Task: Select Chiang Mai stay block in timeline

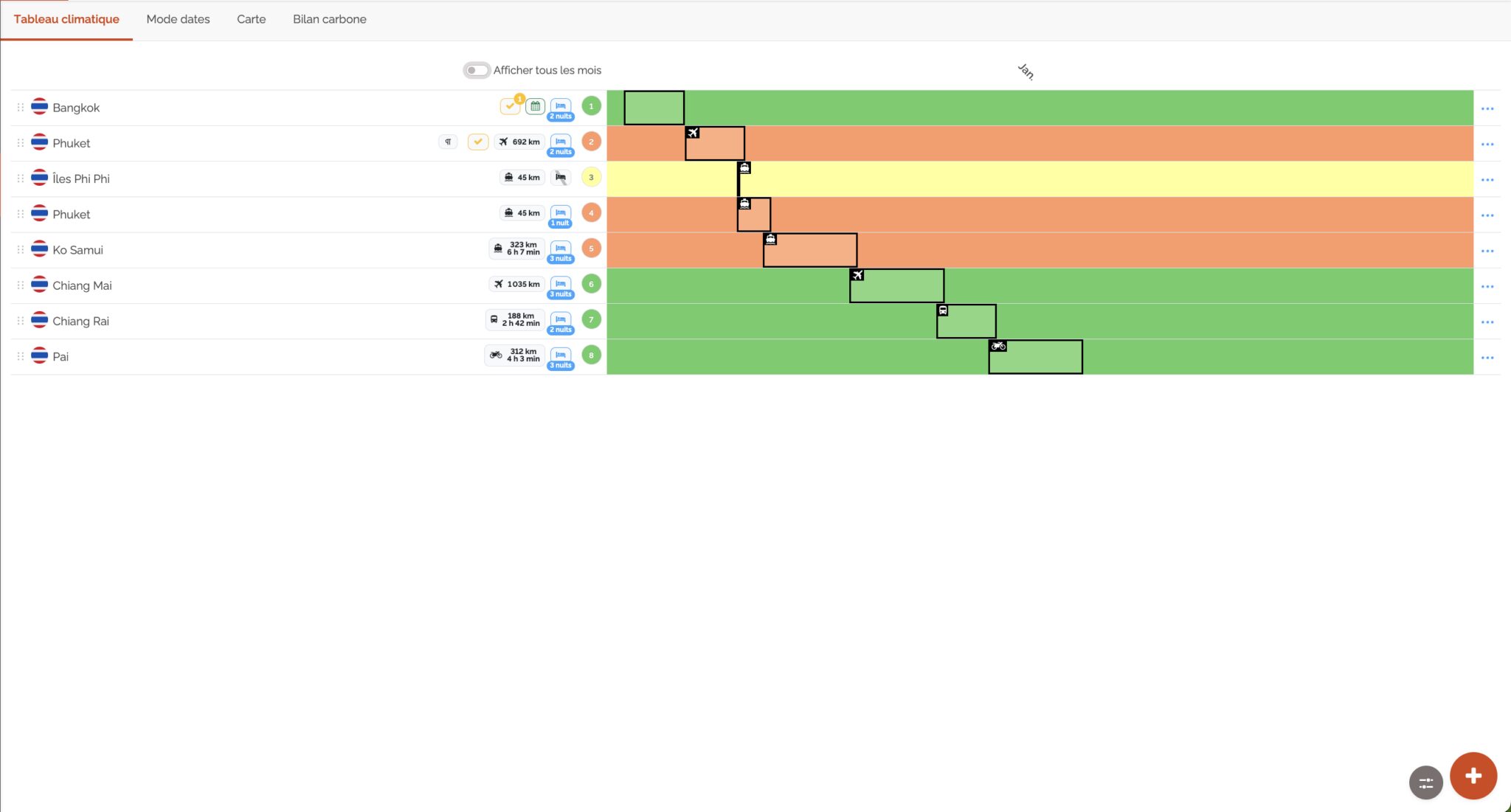Action: point(896,285)
